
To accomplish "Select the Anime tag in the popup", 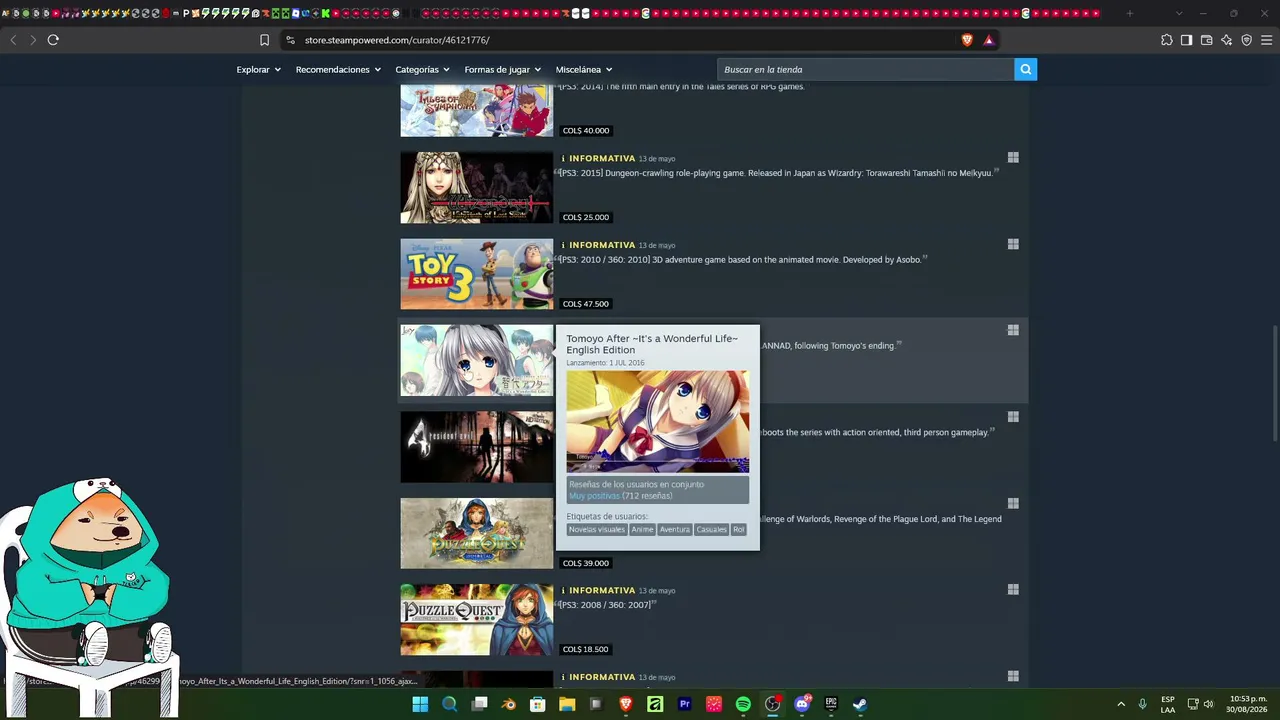I will click(x=642, y=529).
